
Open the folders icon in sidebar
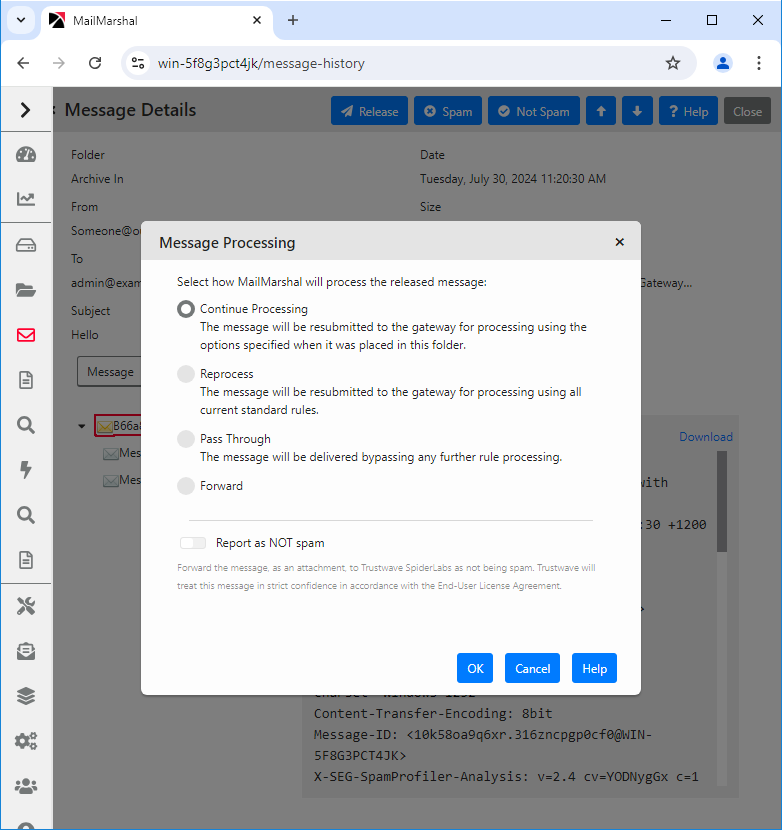(26, 290)
